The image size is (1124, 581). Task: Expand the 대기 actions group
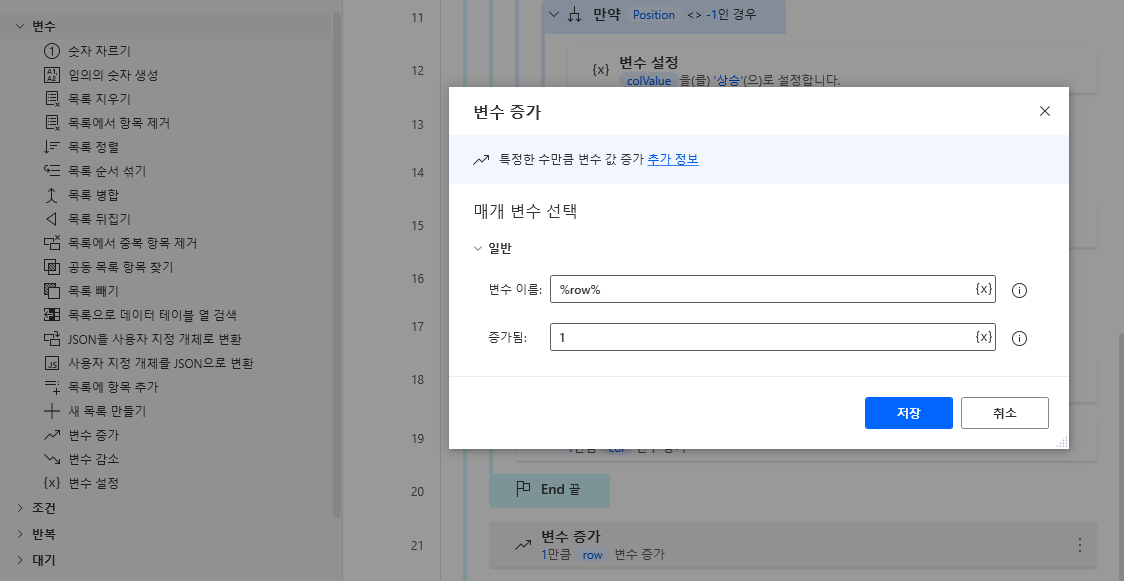point(19,560)
